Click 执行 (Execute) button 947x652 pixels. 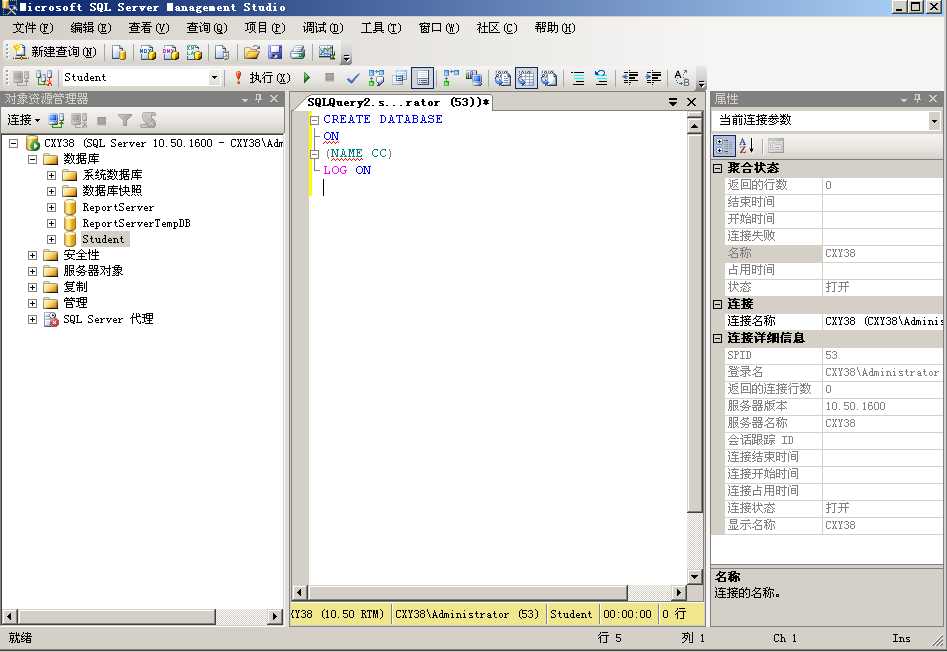(263, 77)
